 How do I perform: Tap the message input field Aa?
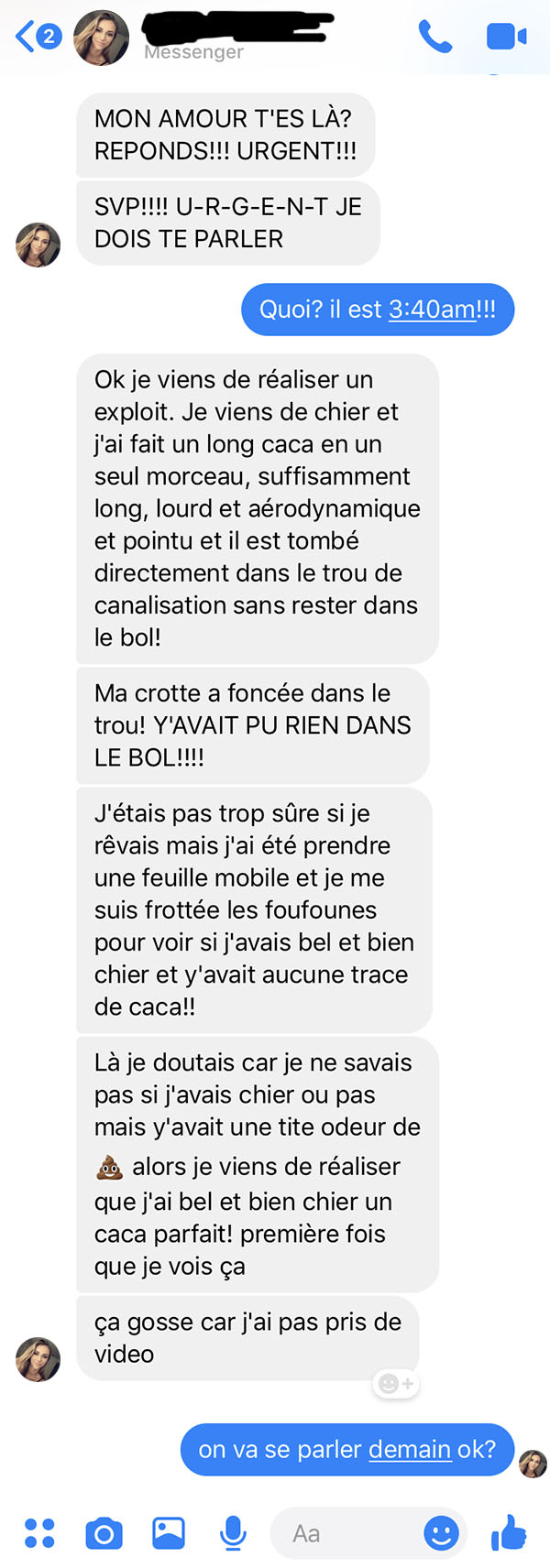click(368, 1533)
